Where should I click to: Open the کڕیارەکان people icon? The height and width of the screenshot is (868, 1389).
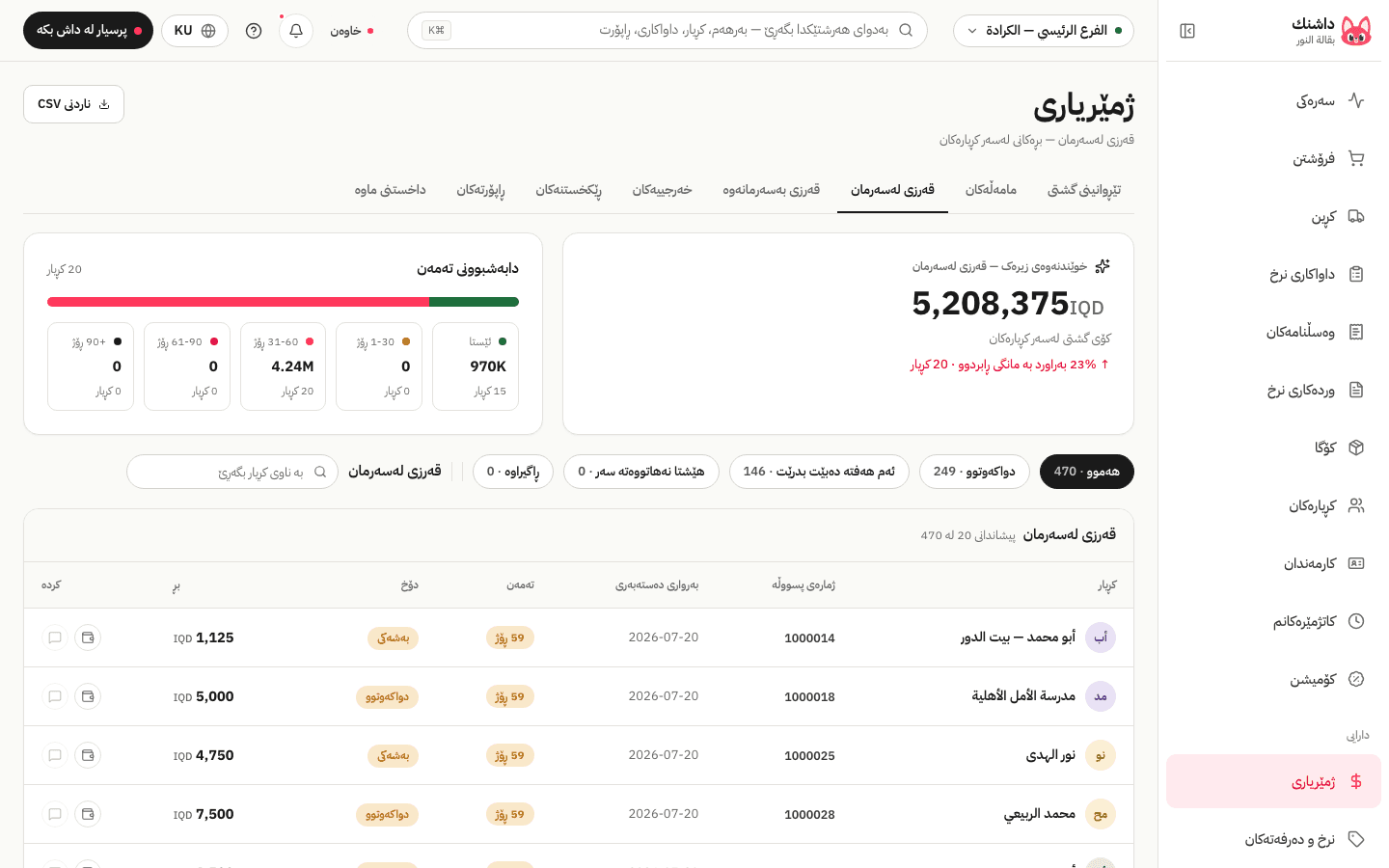pyautogui.click(x=1356, y=505)
